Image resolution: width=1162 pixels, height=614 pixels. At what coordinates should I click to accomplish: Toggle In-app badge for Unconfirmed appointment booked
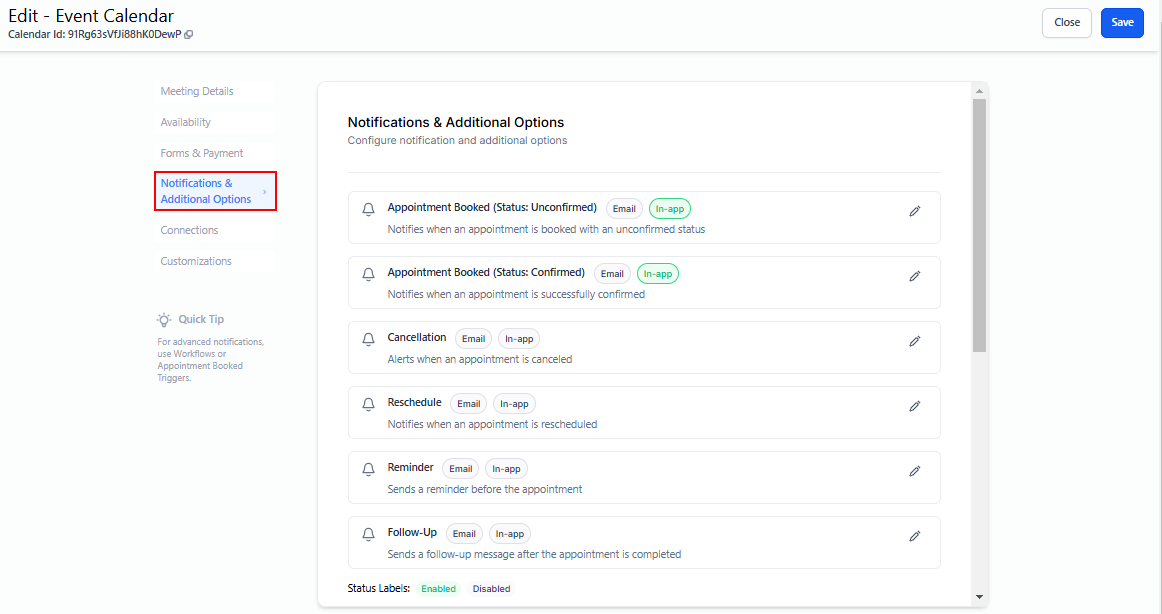click(669, 209)
